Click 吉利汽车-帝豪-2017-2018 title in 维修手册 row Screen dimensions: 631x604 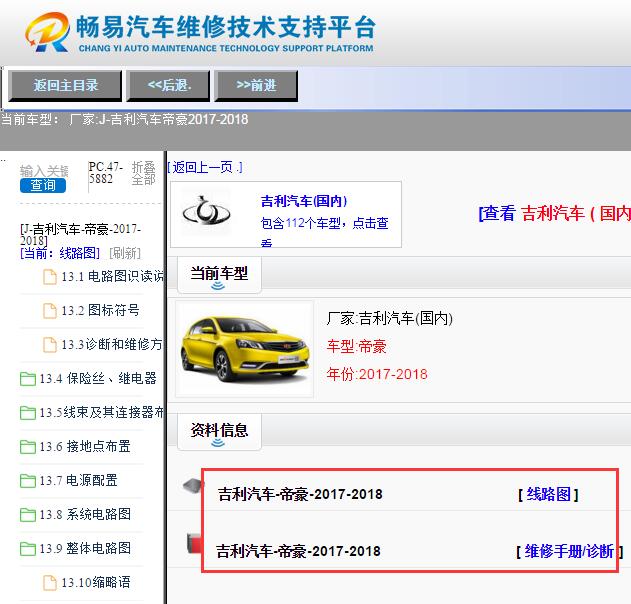pos(298,551)
